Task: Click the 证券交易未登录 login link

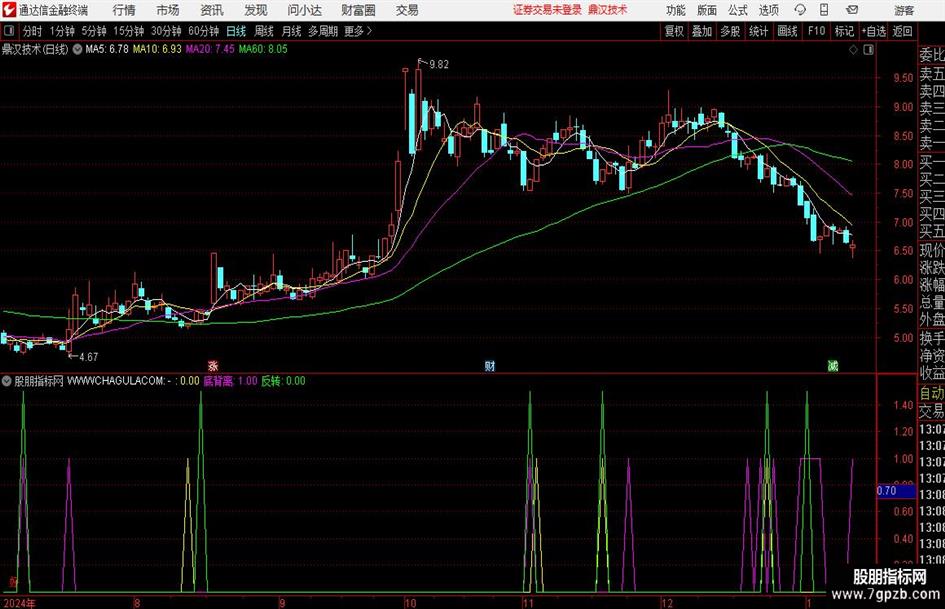Action: pyautogui.click(x=547, y=10)
